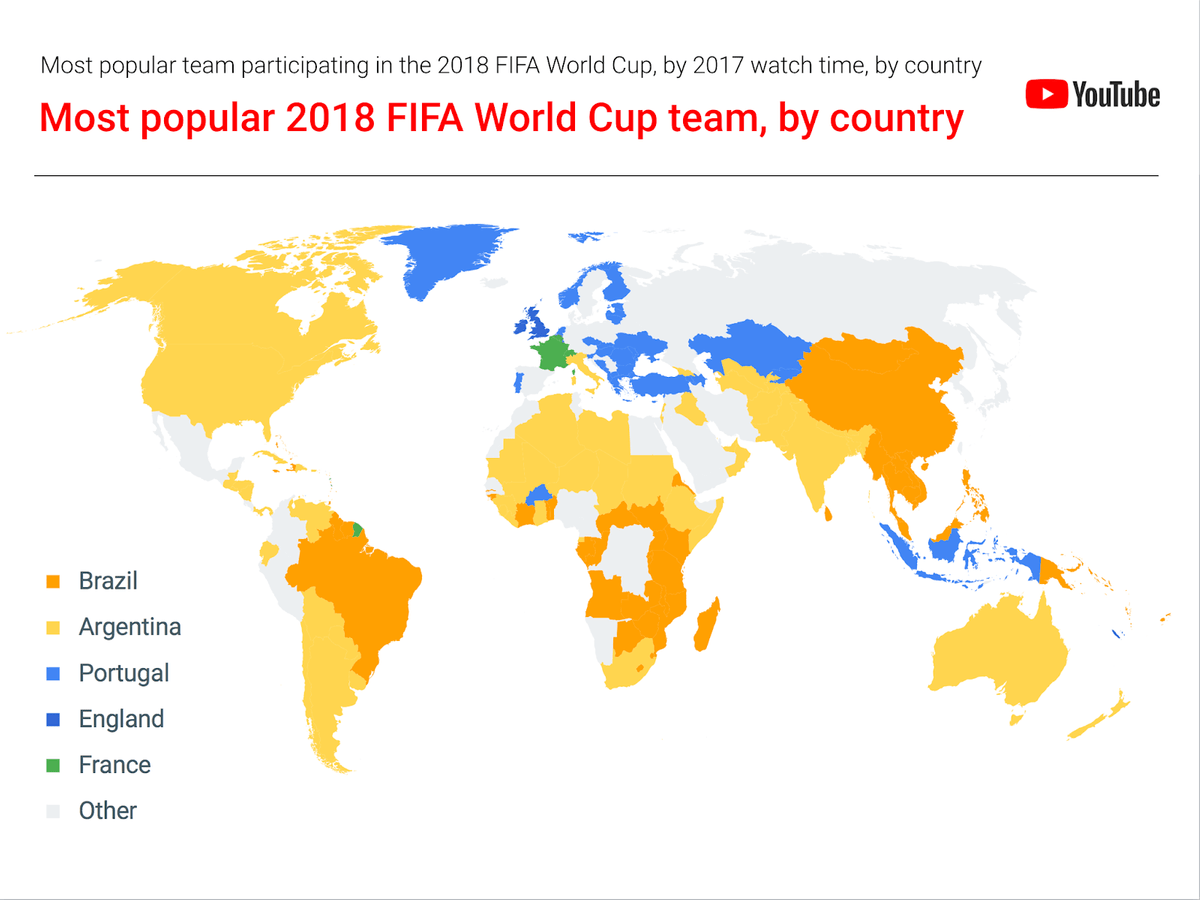
Task: Click the gray subtitle above the title
Action: [511, 67]
